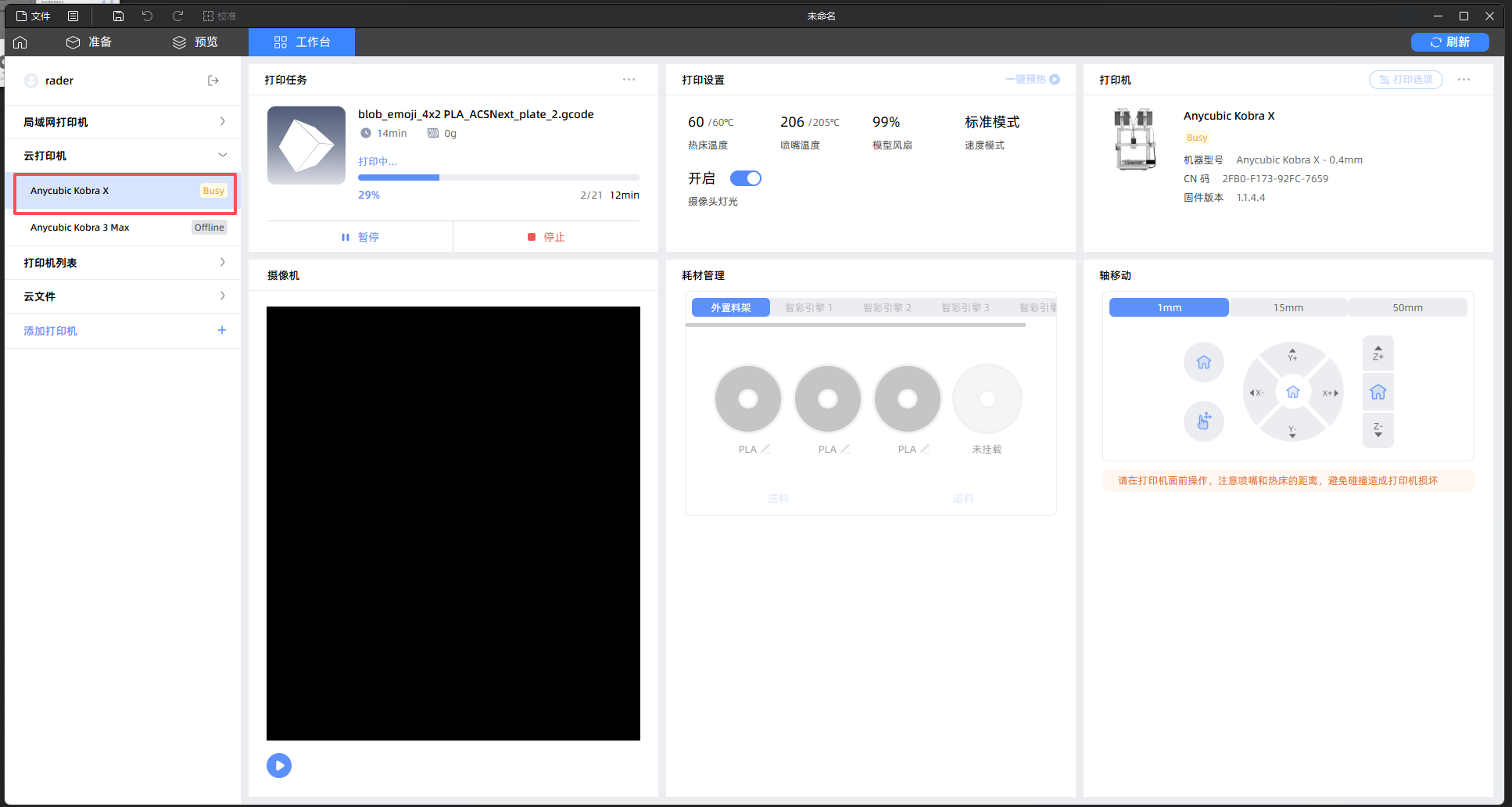Move the X- axis arrow
The image size is (1512, 807).
point(1256,393)
